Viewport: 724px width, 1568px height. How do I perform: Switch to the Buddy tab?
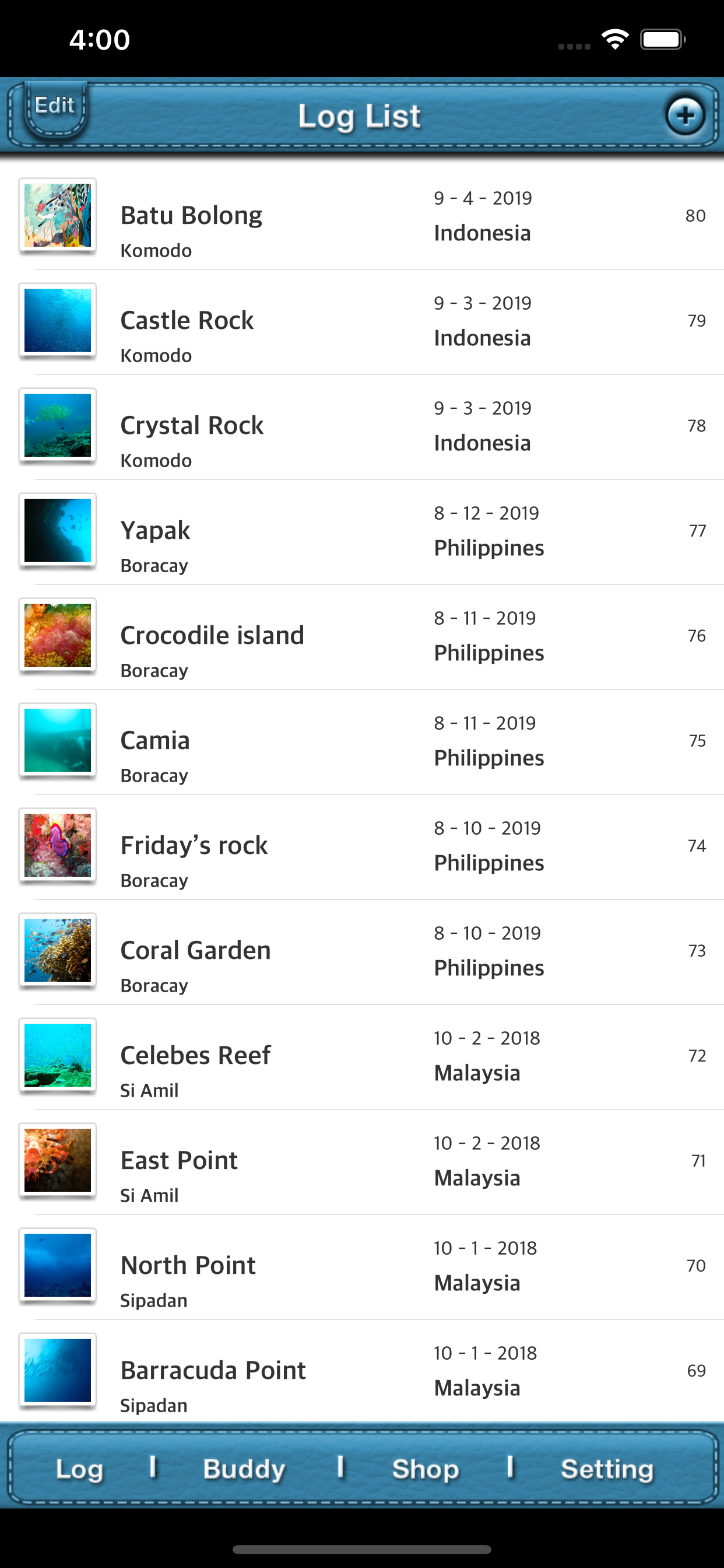(x=244, y=1469)
